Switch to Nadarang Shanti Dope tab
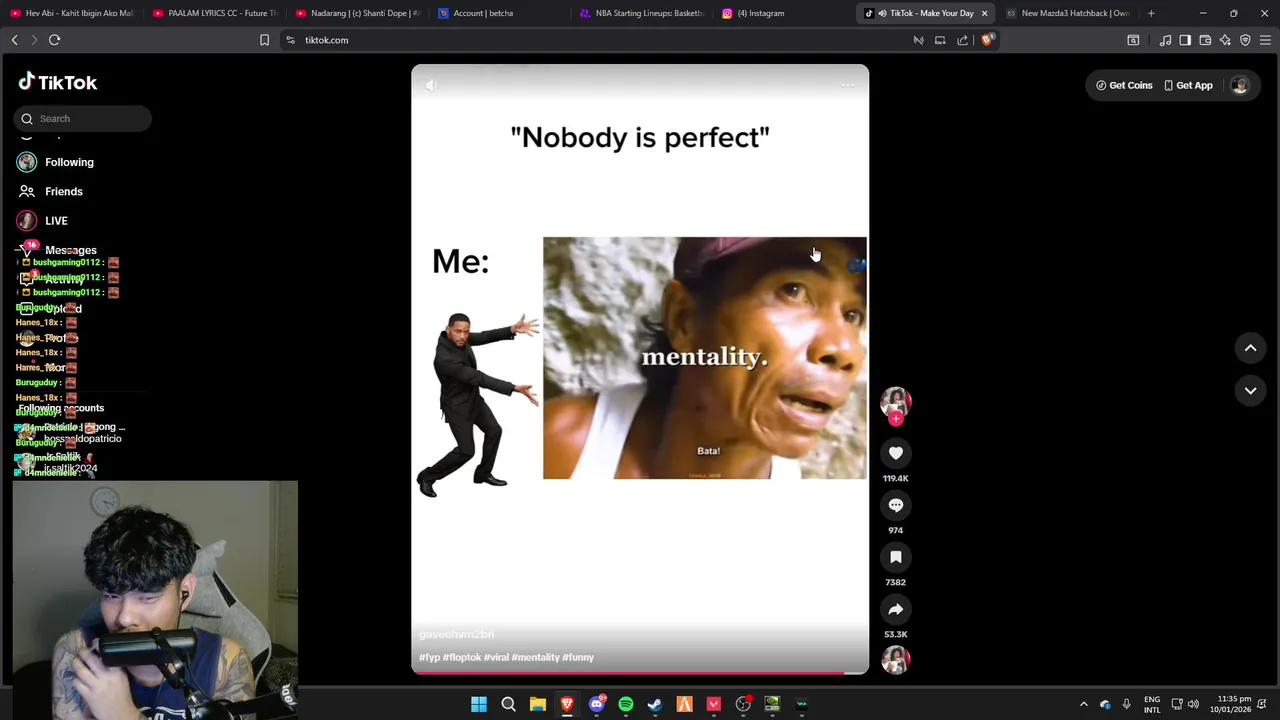 [x=357, y=13]
